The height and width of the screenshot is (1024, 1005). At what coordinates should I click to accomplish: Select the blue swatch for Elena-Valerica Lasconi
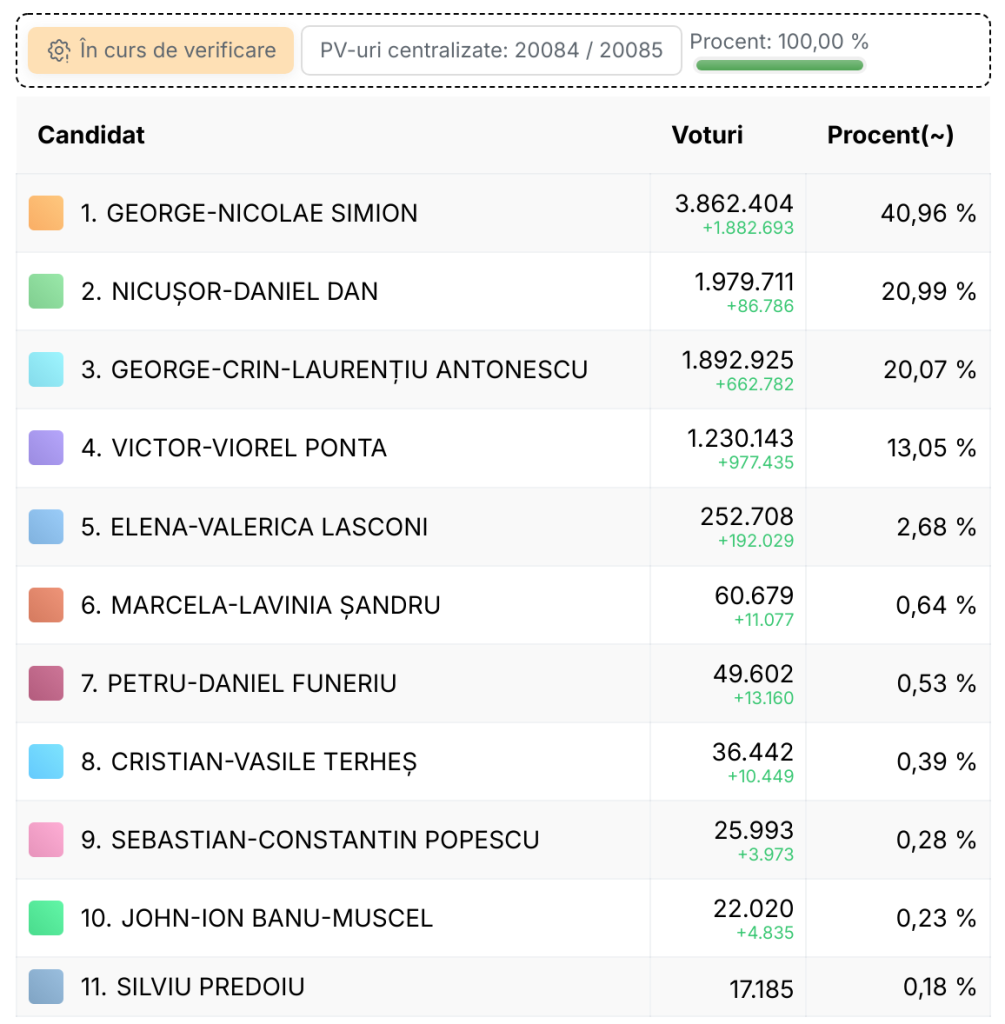46,526
